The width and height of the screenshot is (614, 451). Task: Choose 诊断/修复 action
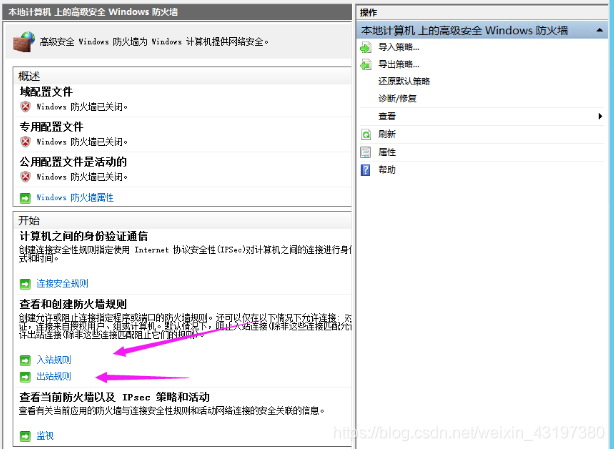pyautogui.click(x=397, y=98)
